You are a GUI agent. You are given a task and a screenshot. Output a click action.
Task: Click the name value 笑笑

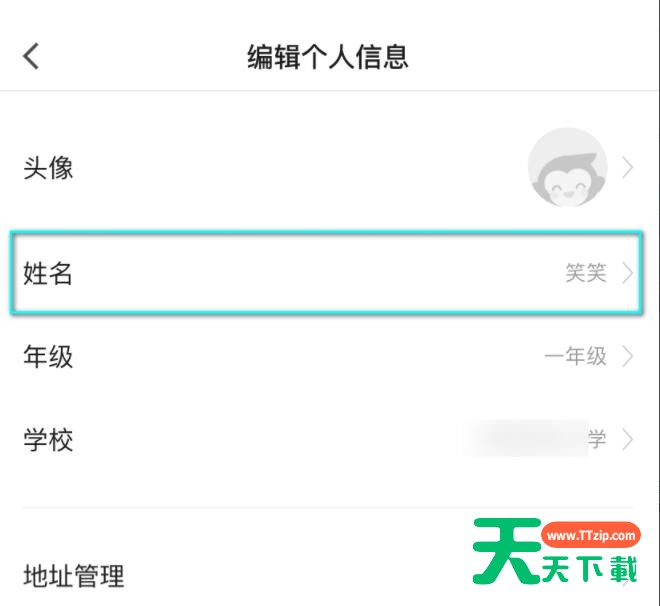click(x=586, y=273)
